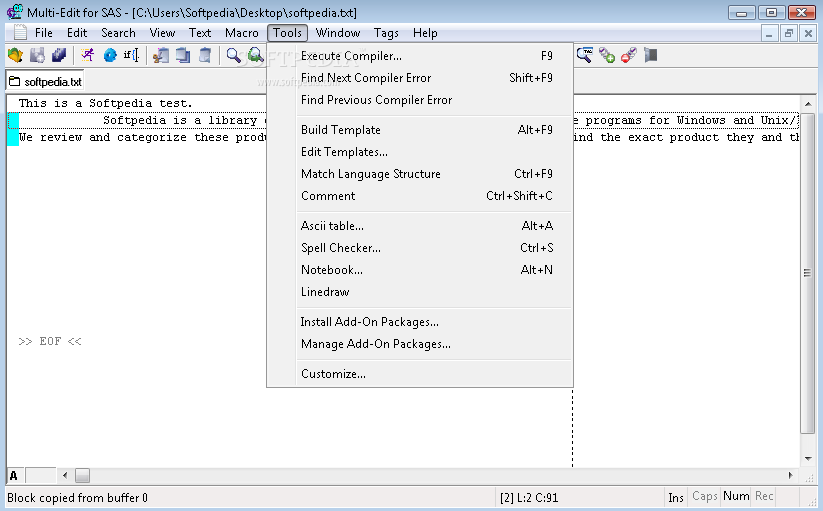This screenshot has width=823, height=511.
Task: Click the horizontal scrollbar right arrow
Action: click(790, 475)
